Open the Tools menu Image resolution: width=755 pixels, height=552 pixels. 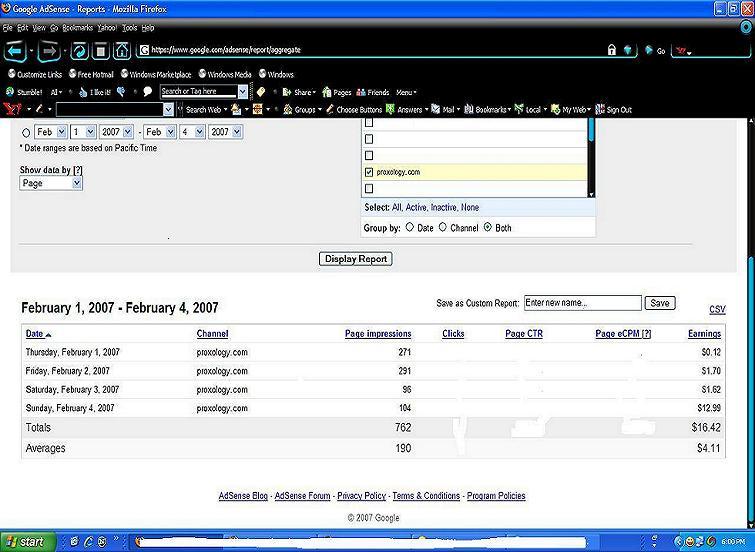click(x=129, y=28)
